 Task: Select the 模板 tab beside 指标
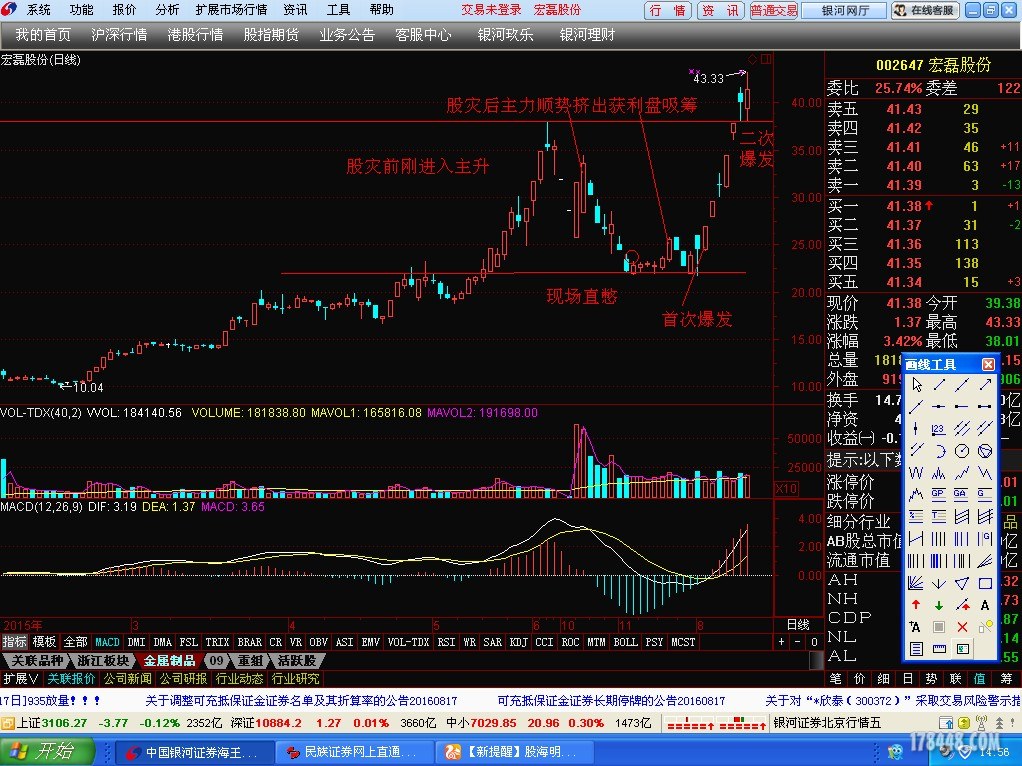(x=44, y=642)
